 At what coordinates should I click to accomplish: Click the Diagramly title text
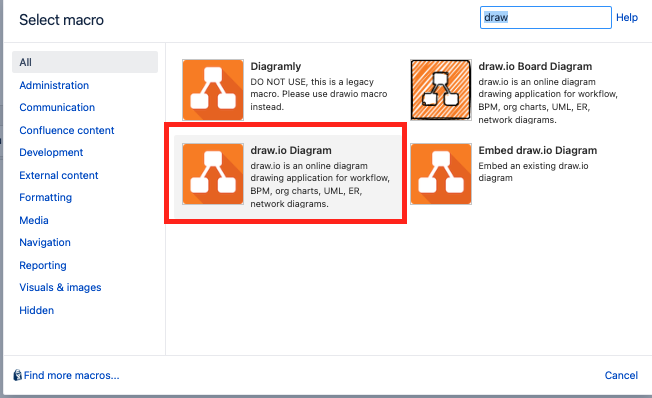tap(276, 67)
